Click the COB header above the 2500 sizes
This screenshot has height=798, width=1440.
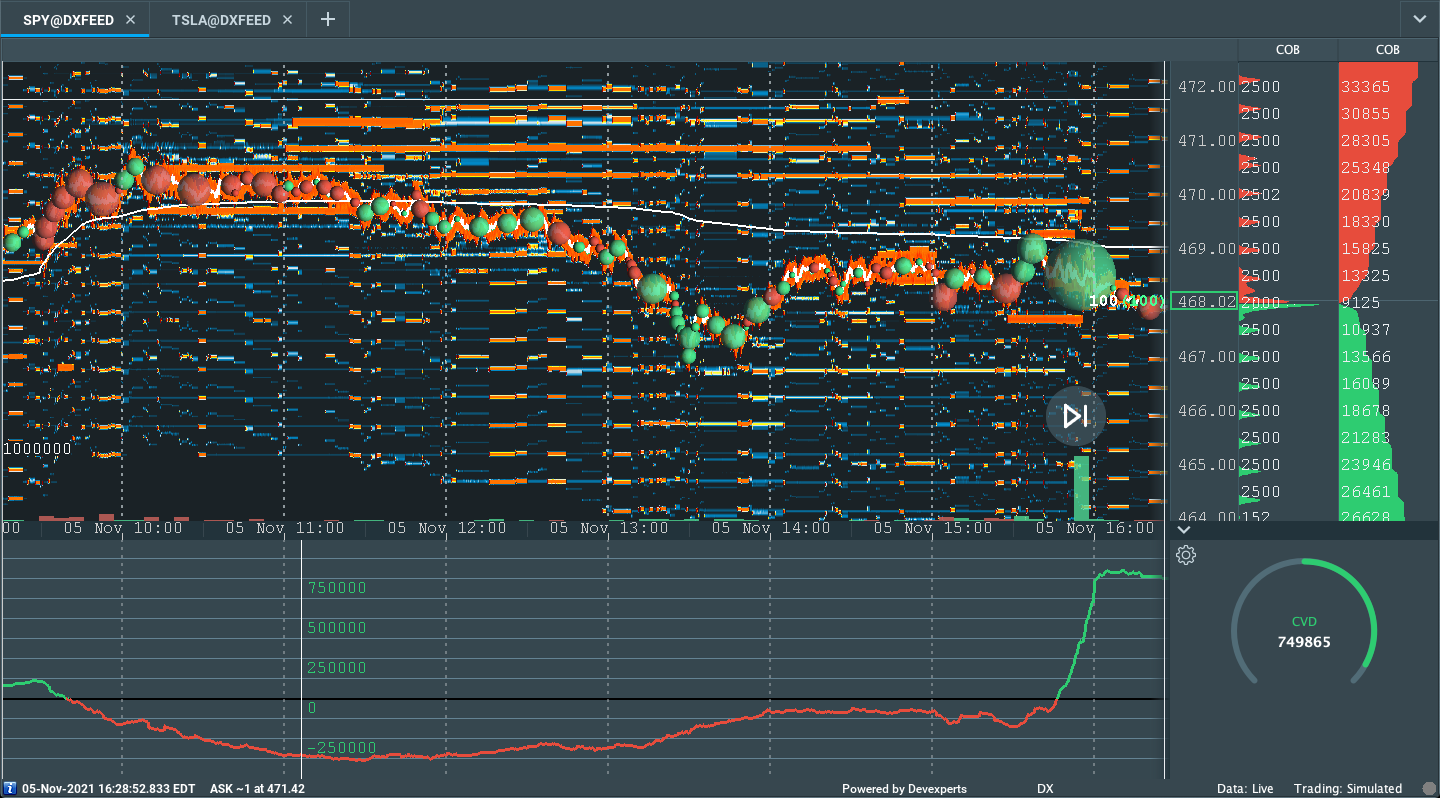1288,50
